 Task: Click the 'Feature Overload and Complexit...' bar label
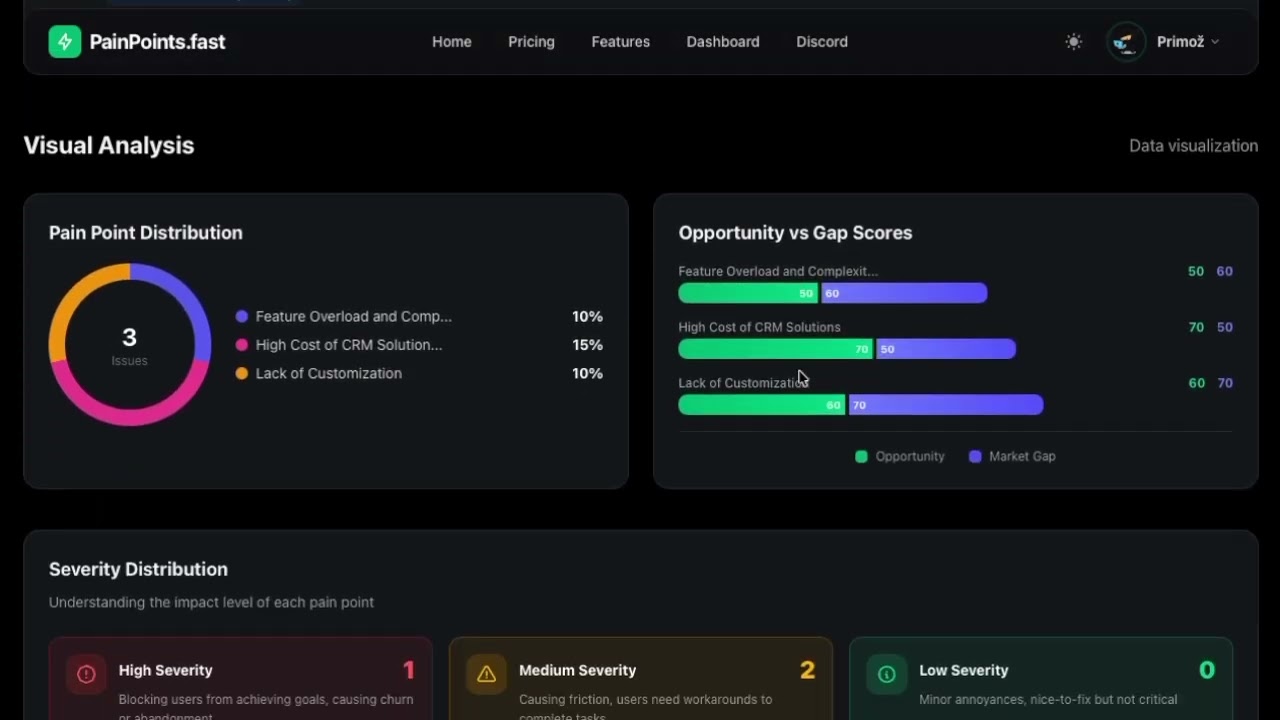(778, 271)
